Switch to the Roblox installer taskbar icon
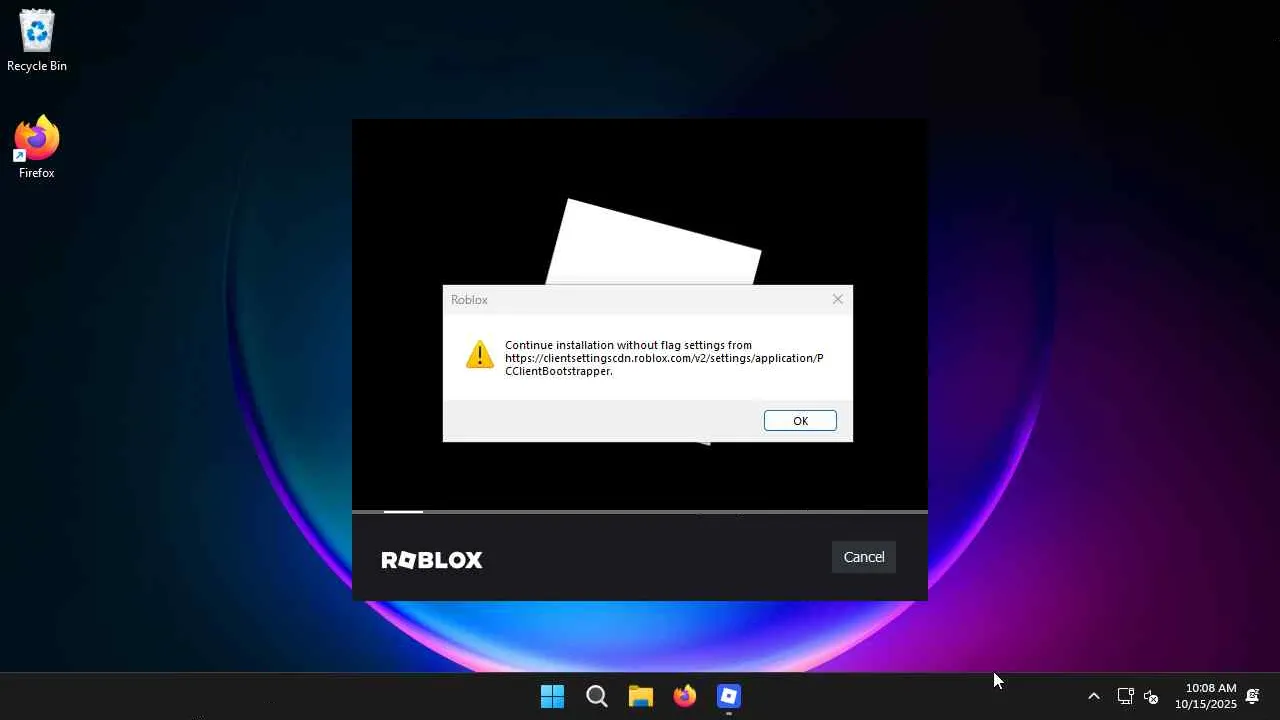Image resolution: width=1280 pixels, height=720 pixels. 729,696
